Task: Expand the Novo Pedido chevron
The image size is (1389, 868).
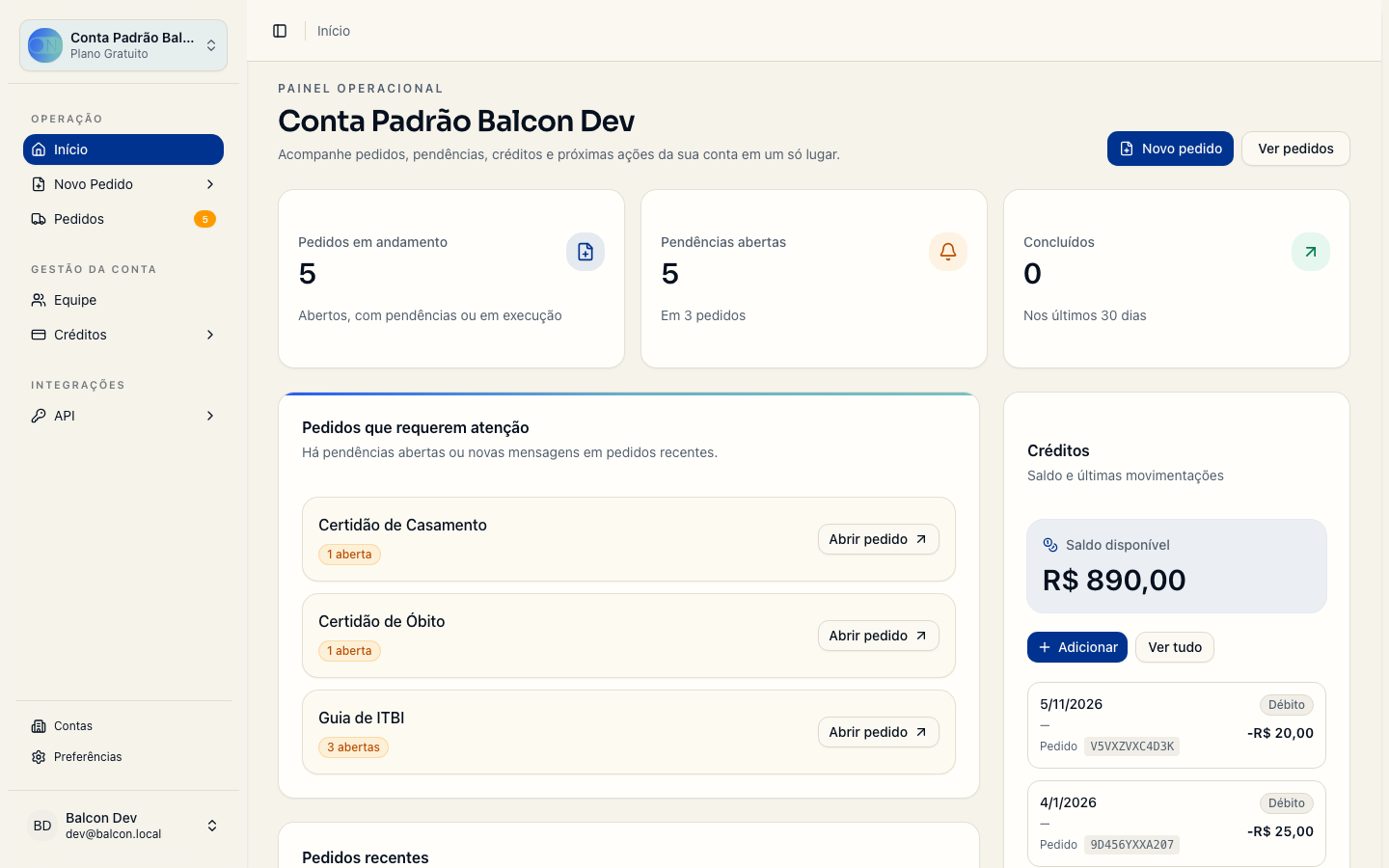Action: (210, 184)
